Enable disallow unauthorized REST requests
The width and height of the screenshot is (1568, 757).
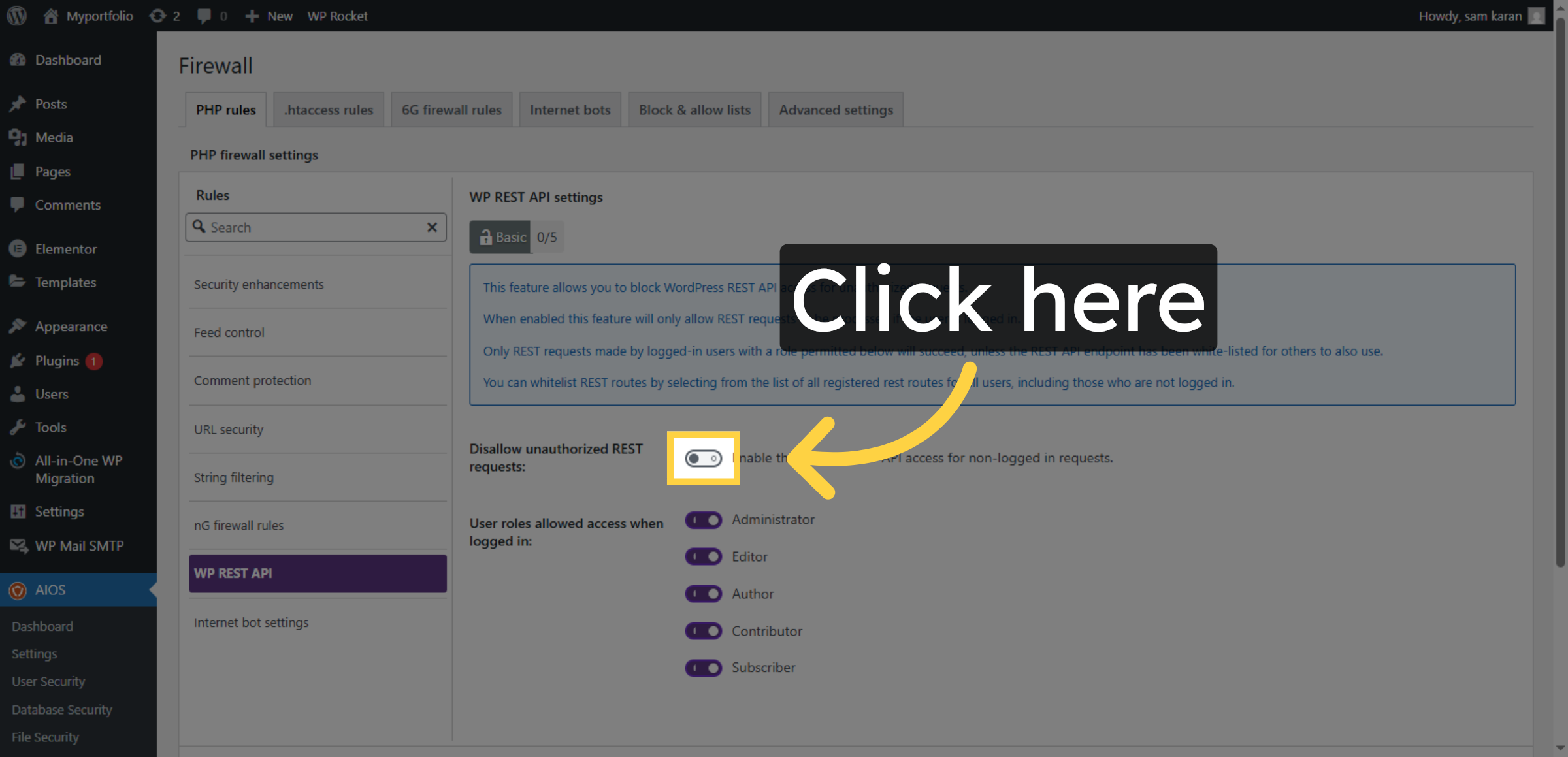pyautogui.click(x=703, y=459)
